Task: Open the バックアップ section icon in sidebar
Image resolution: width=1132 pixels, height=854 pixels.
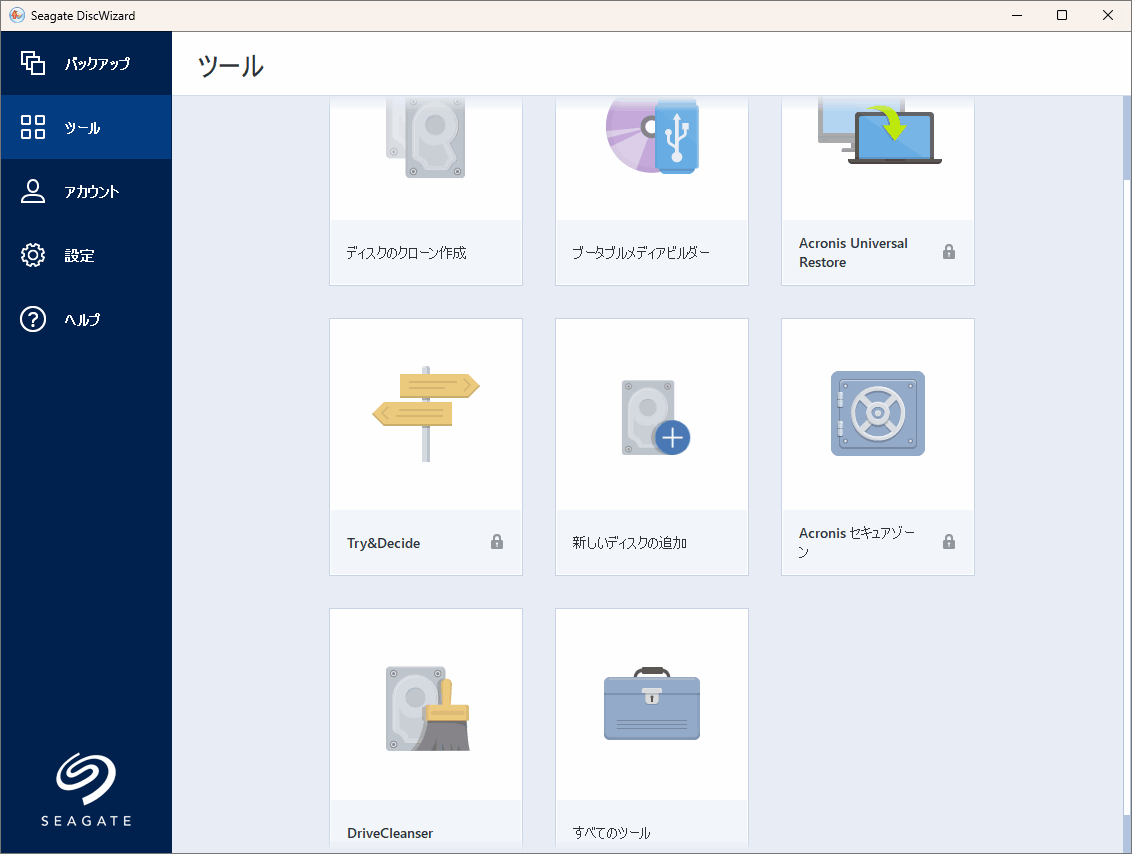Action: pos(32,64)
